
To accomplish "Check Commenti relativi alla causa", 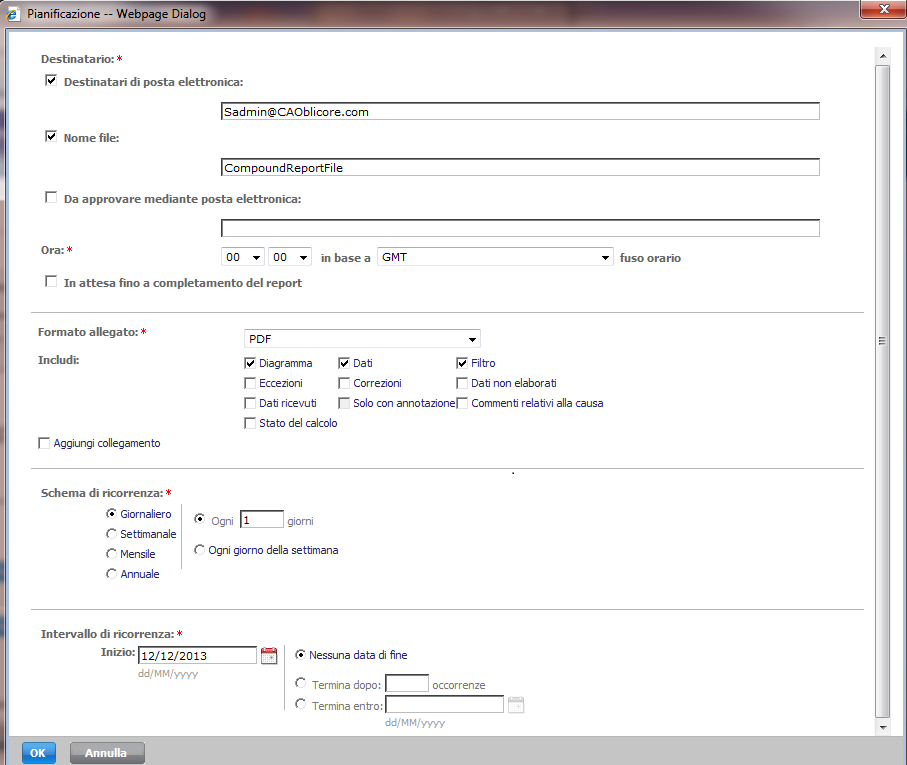I will pyautogui.click(x=462, y=403).
